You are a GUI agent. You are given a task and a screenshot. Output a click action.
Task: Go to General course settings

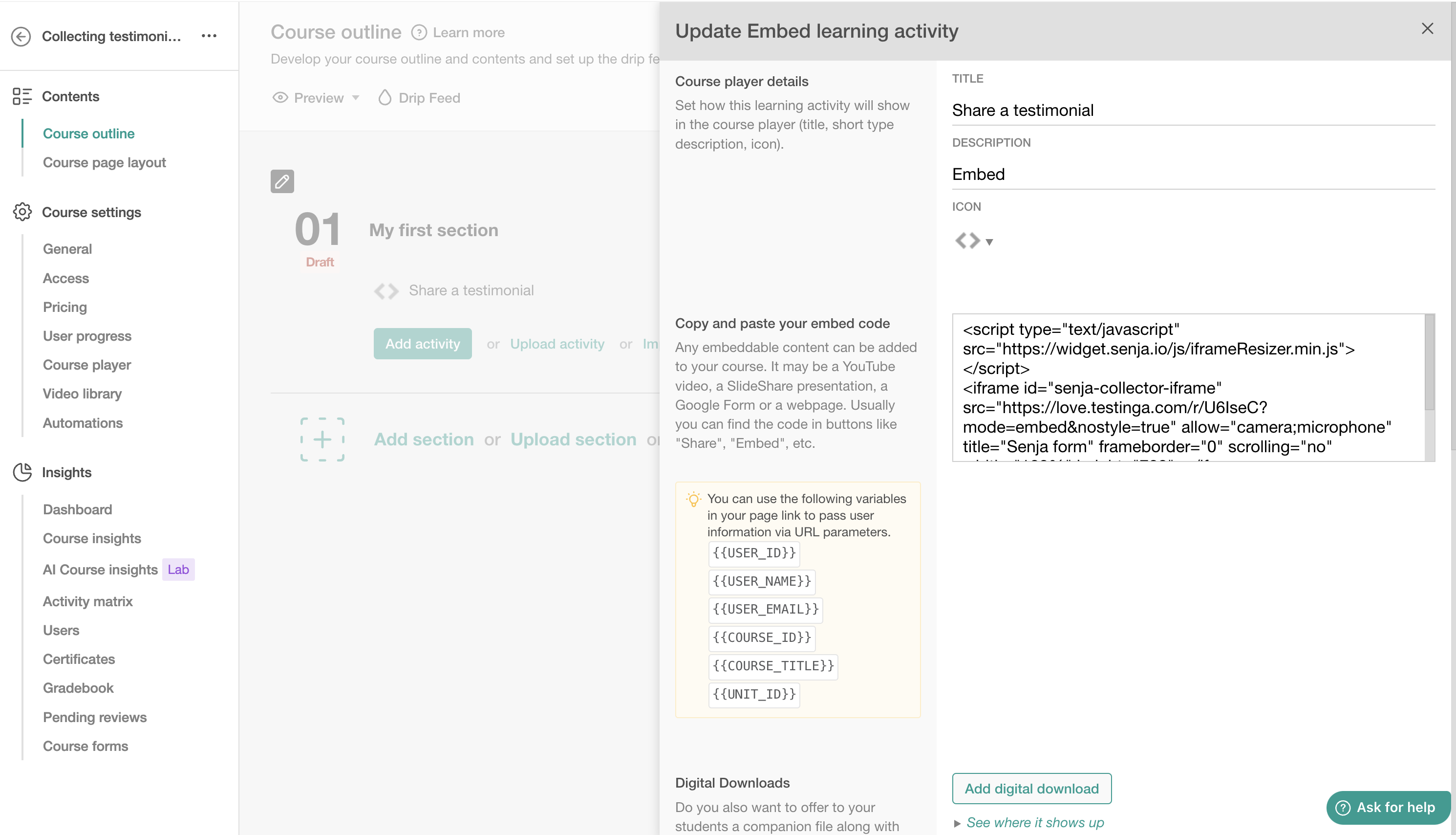pos(67,249)
